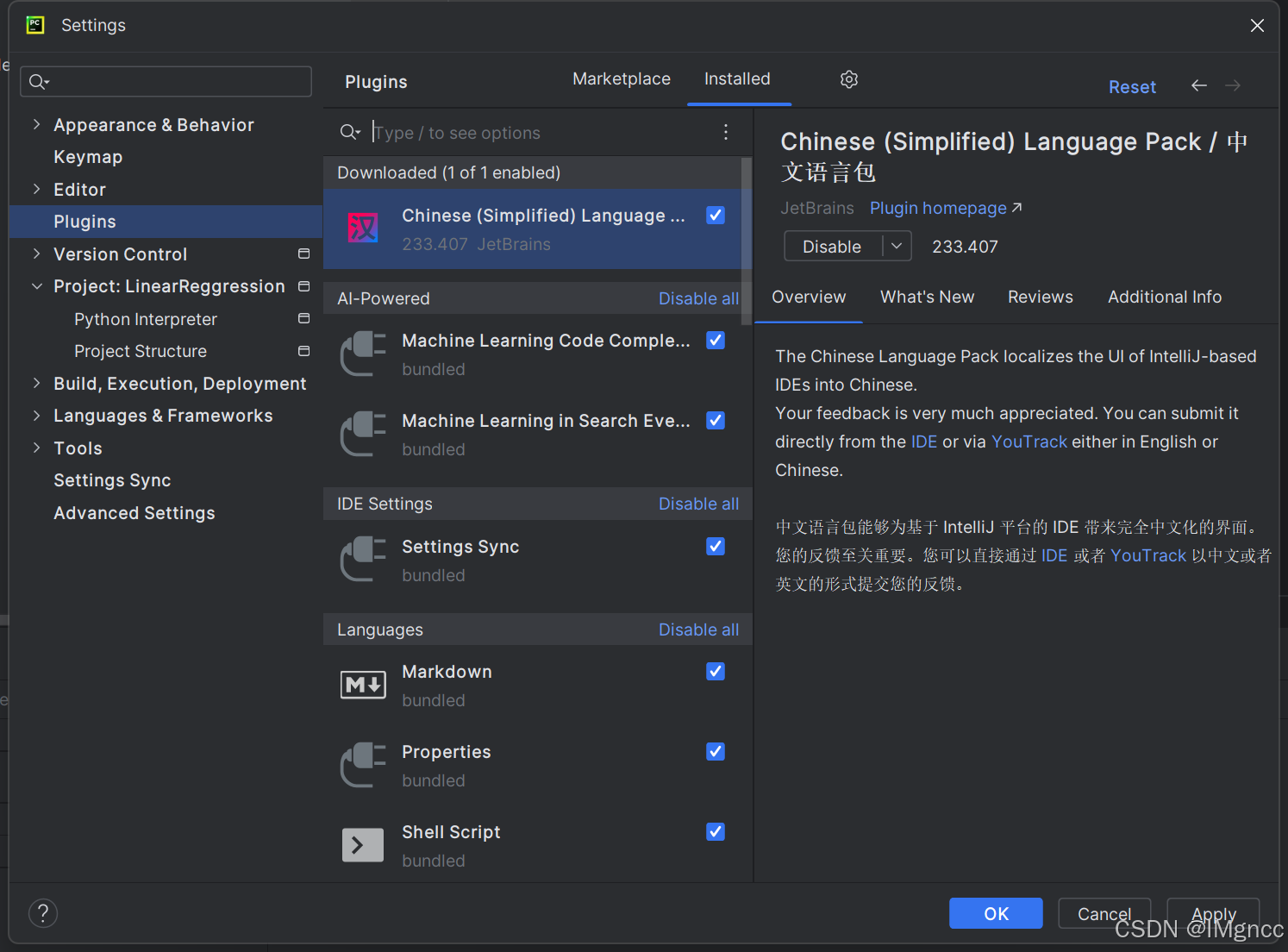Click the PyCharm logo in title bar

click(x=35, y=25)
